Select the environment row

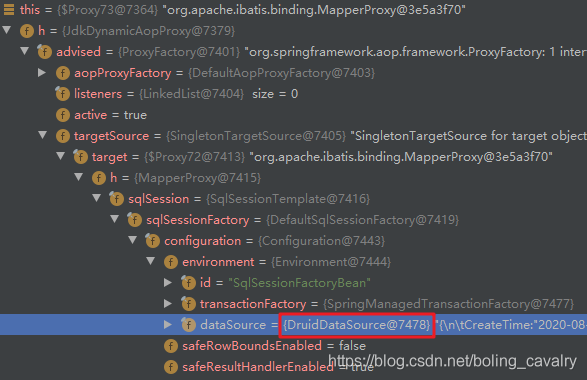[294, 261]
